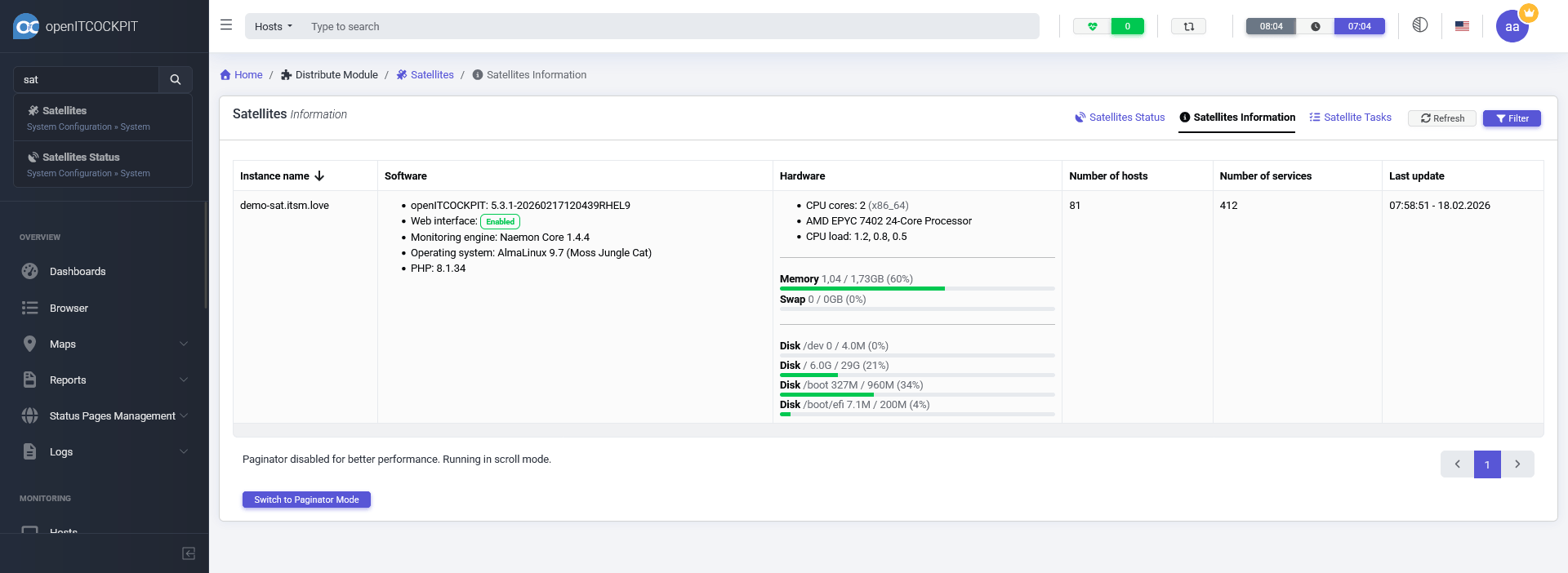
Task: Open the Filter button
Action: pyautogui.click(x=1512, y=118)
